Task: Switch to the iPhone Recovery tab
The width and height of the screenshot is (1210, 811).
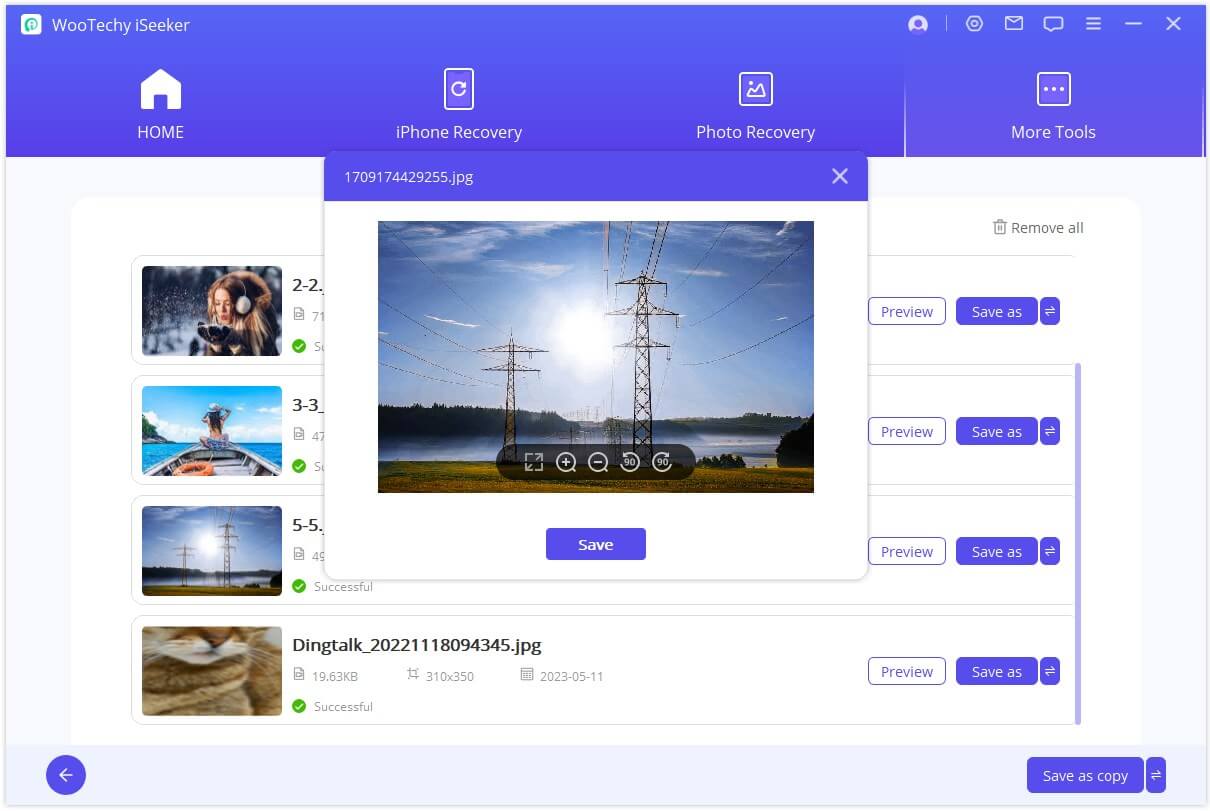Action: 458,105
